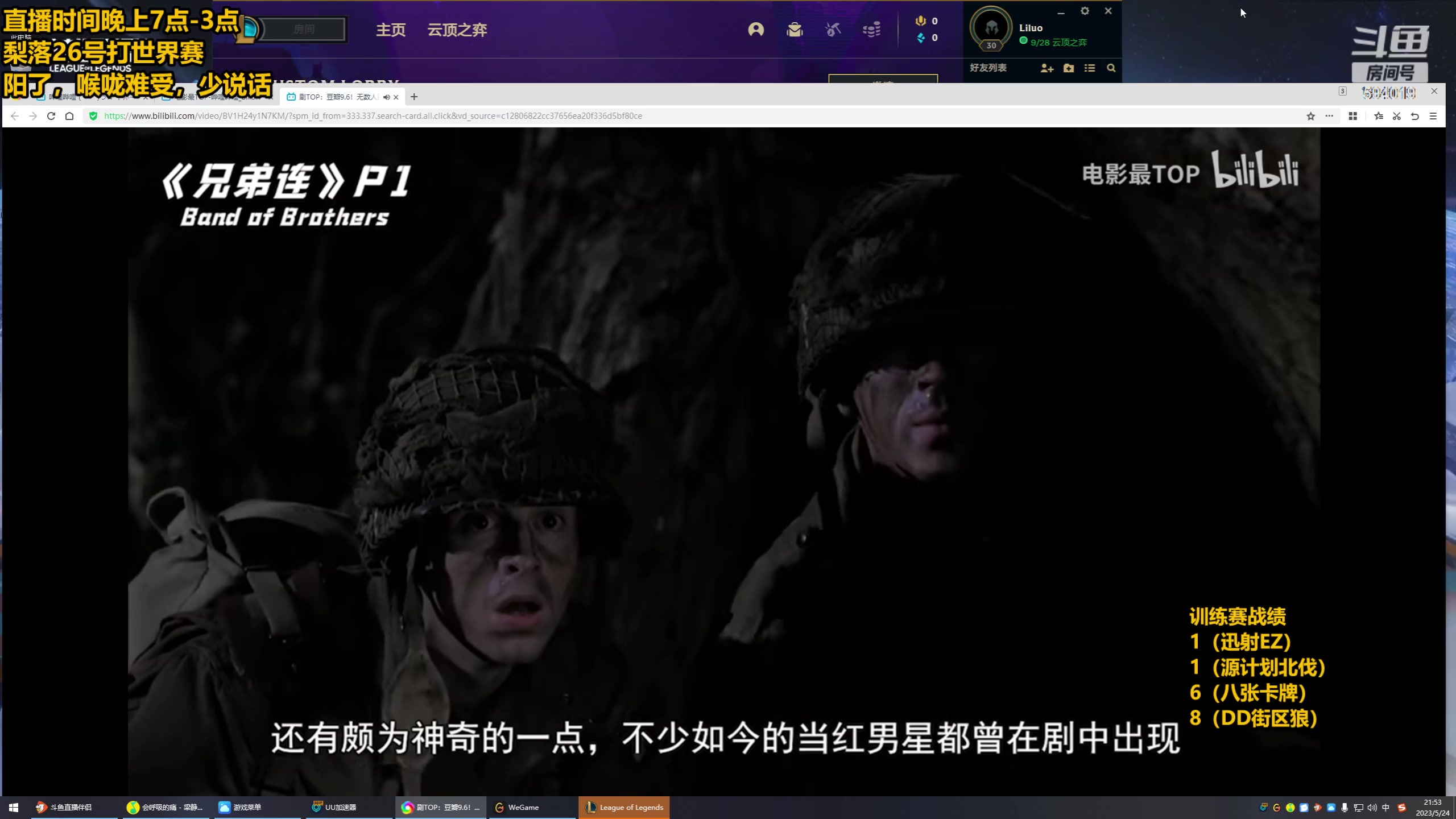
Task: Open the browser hamburger main menu
Action: tap(1433, 116)
